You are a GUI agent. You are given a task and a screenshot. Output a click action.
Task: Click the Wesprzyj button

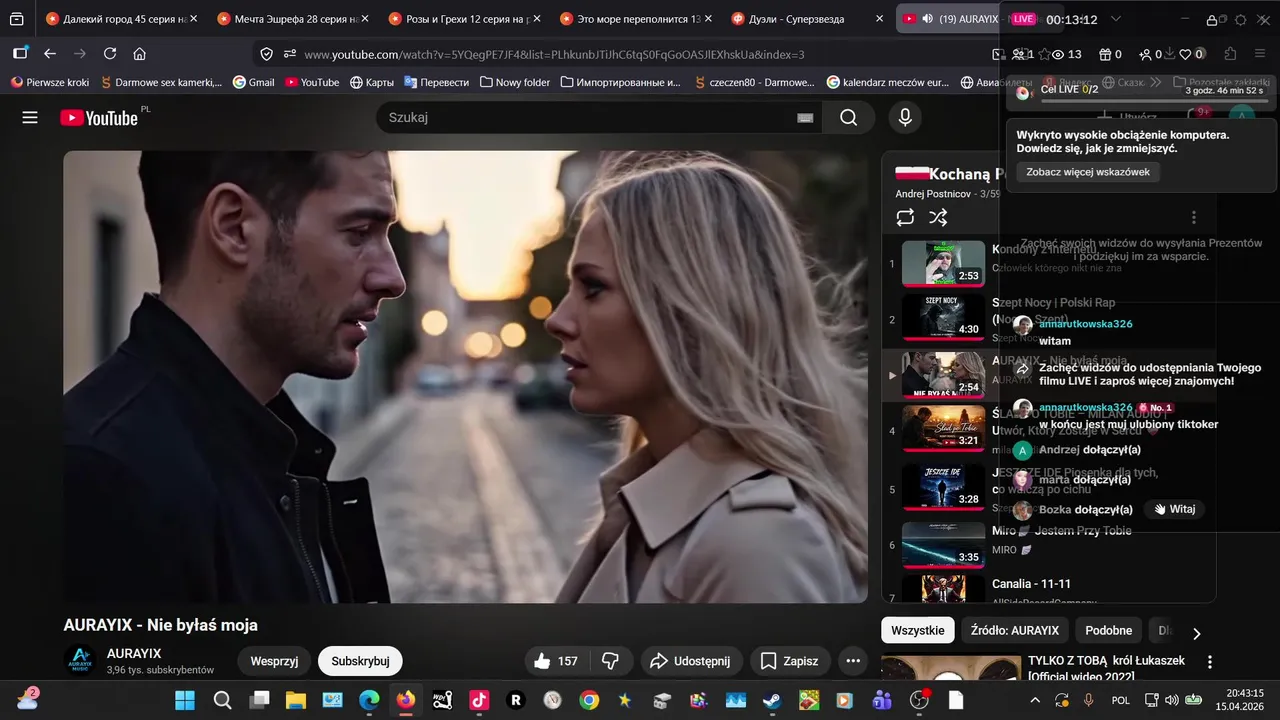274,661
